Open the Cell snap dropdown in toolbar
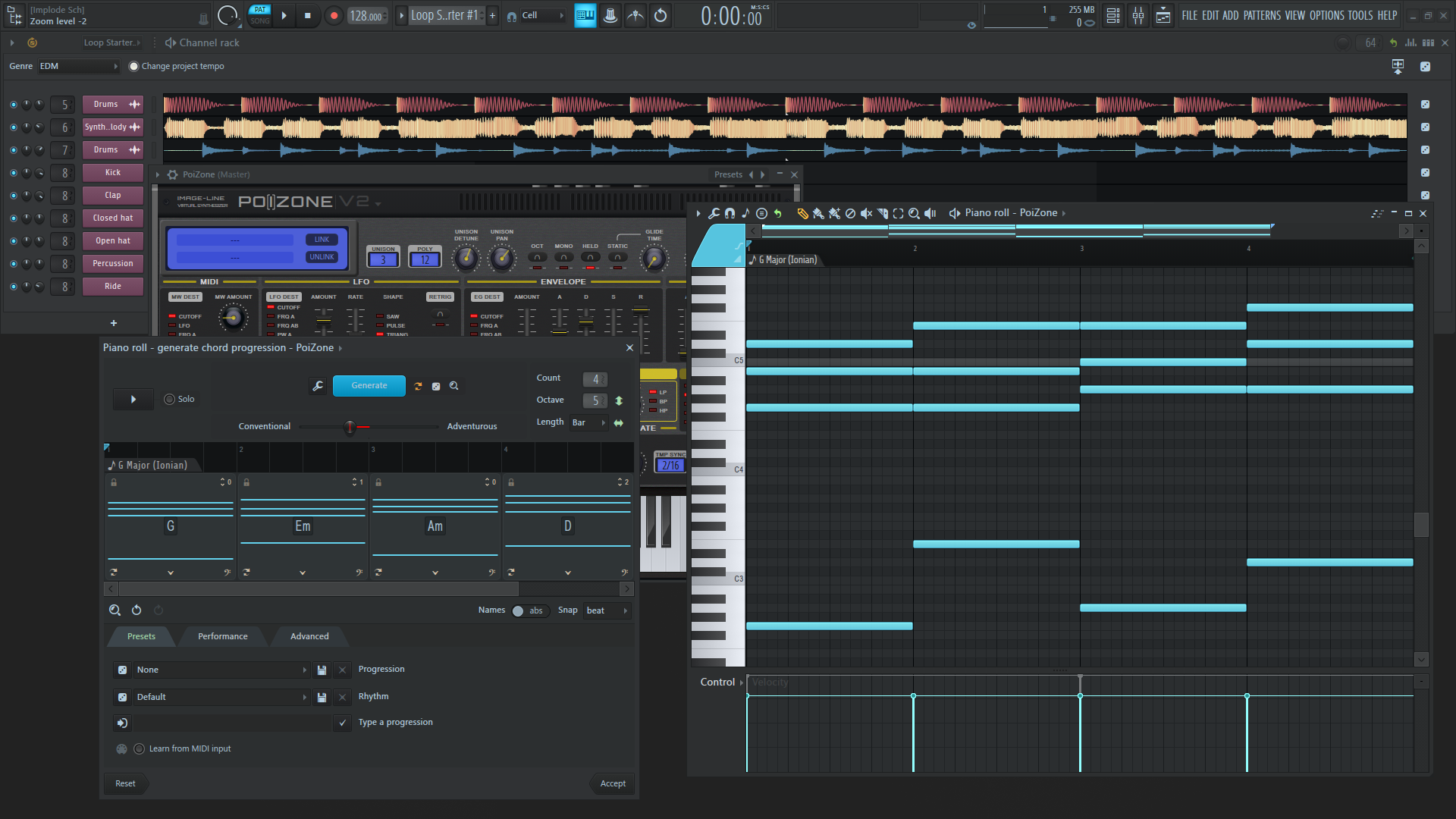This screenshot has width=1456, height=819. coord(542,15)
